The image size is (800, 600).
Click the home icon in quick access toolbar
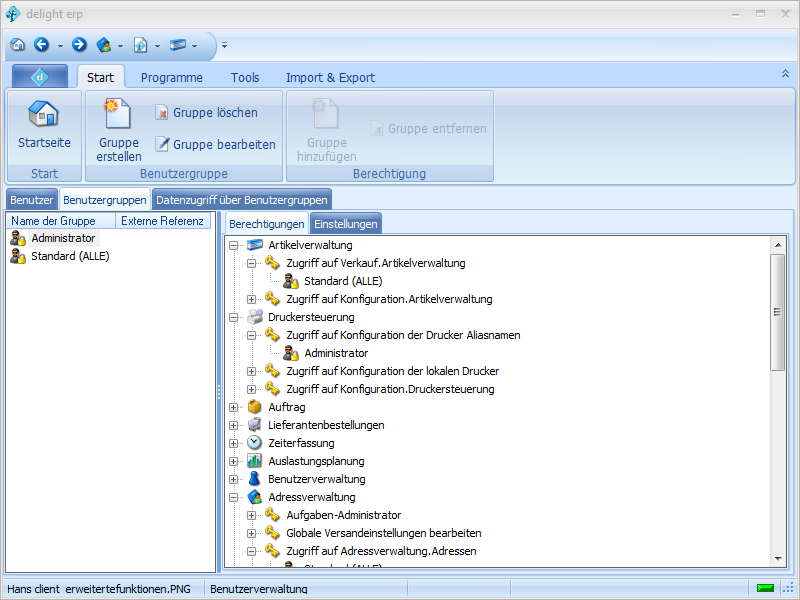click(x=17, y=45)
